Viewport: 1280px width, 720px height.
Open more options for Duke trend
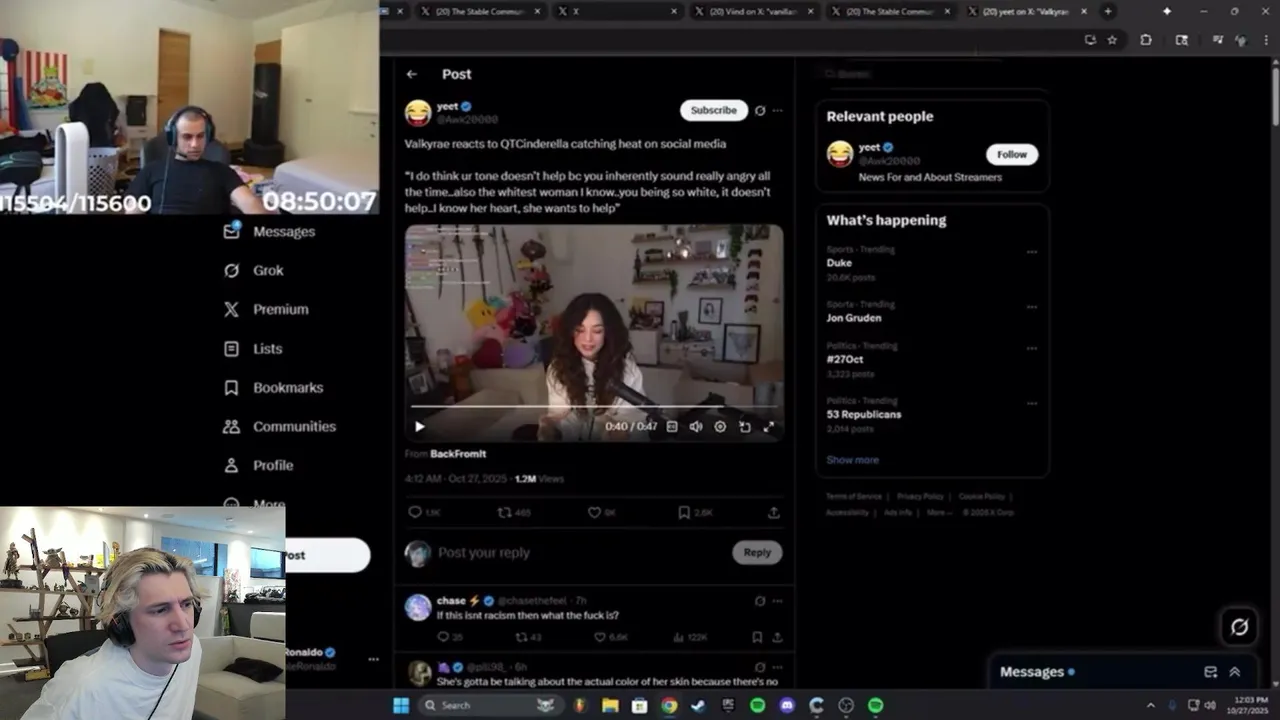(1032, 252)
